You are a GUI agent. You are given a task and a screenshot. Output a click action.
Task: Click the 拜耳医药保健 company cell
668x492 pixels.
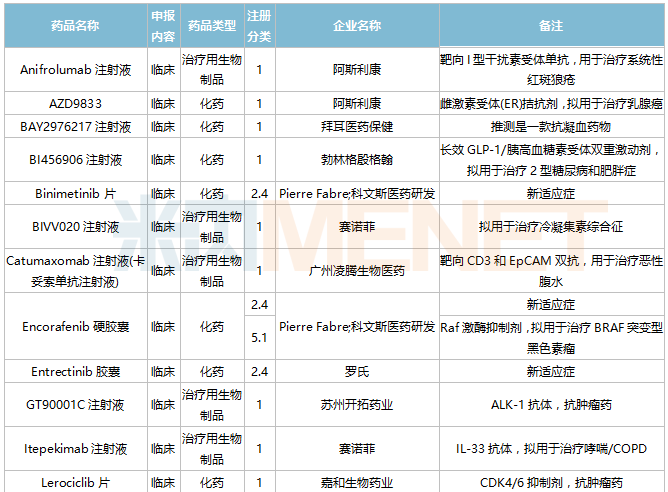pos(357,126)
